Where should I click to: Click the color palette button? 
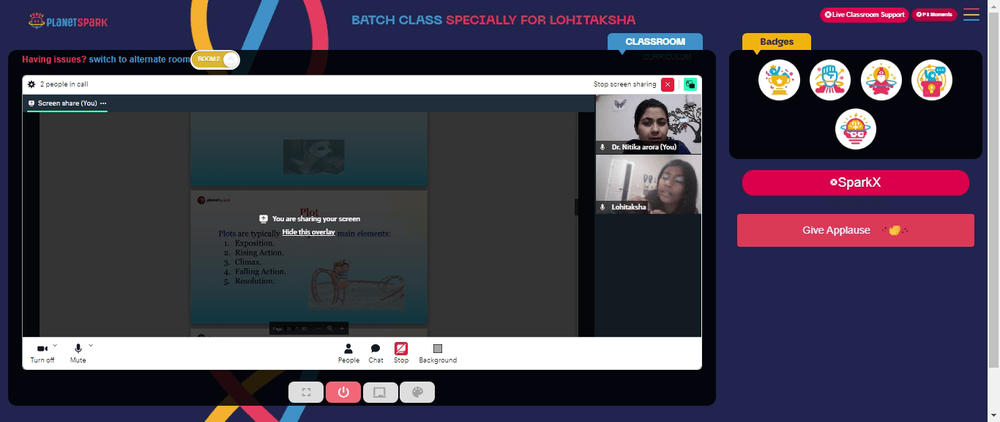(417, 392)
